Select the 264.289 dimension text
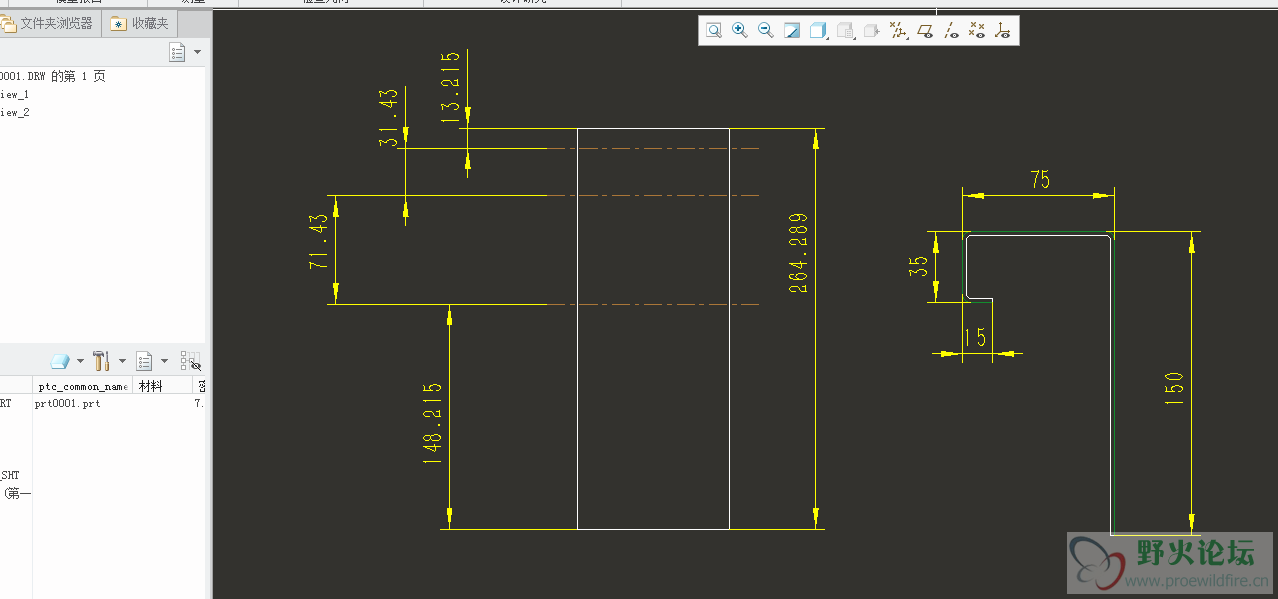Image resolution: width=1278 pixels, height=599 pixels. [798, 253]
